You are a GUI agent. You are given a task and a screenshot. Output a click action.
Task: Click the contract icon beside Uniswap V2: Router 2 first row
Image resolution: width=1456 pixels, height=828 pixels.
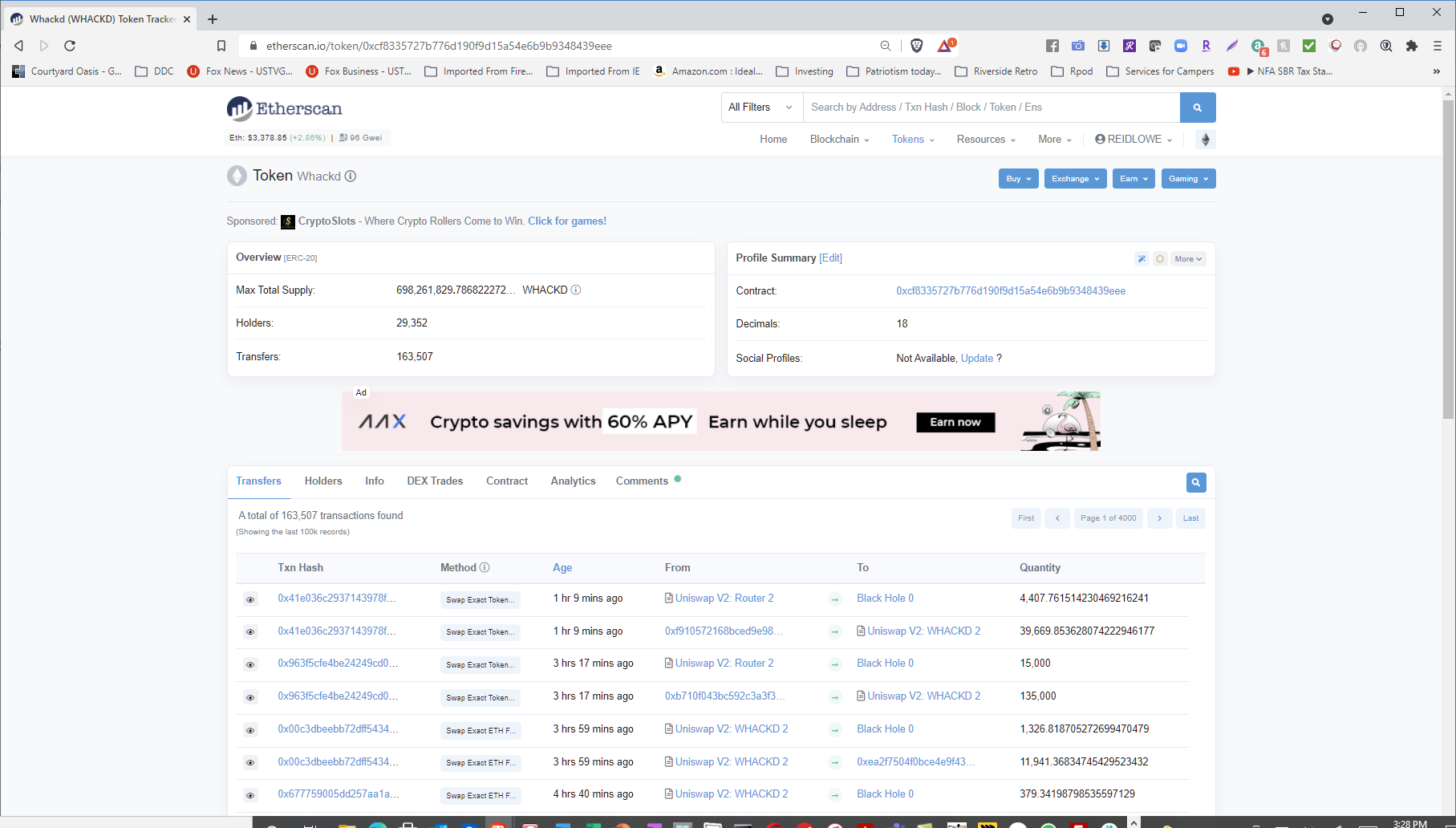click(669, 599)
